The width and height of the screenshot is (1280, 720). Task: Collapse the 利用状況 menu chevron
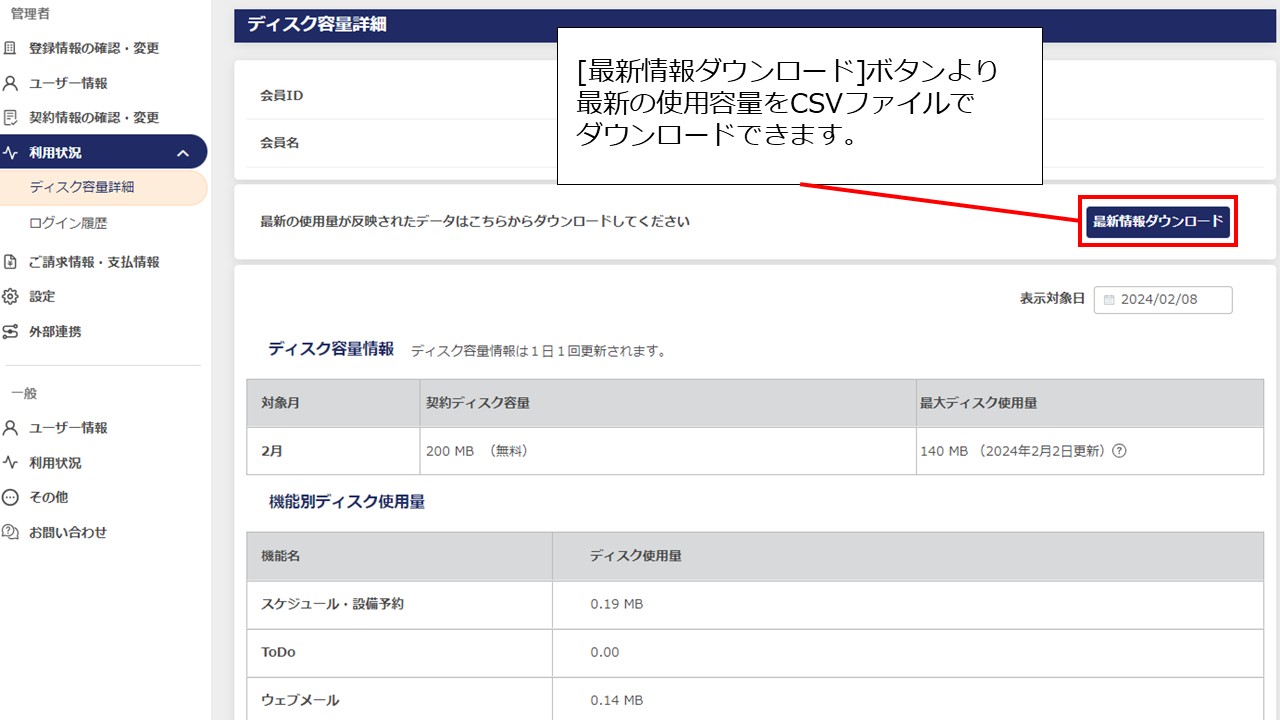pos(182,152)
